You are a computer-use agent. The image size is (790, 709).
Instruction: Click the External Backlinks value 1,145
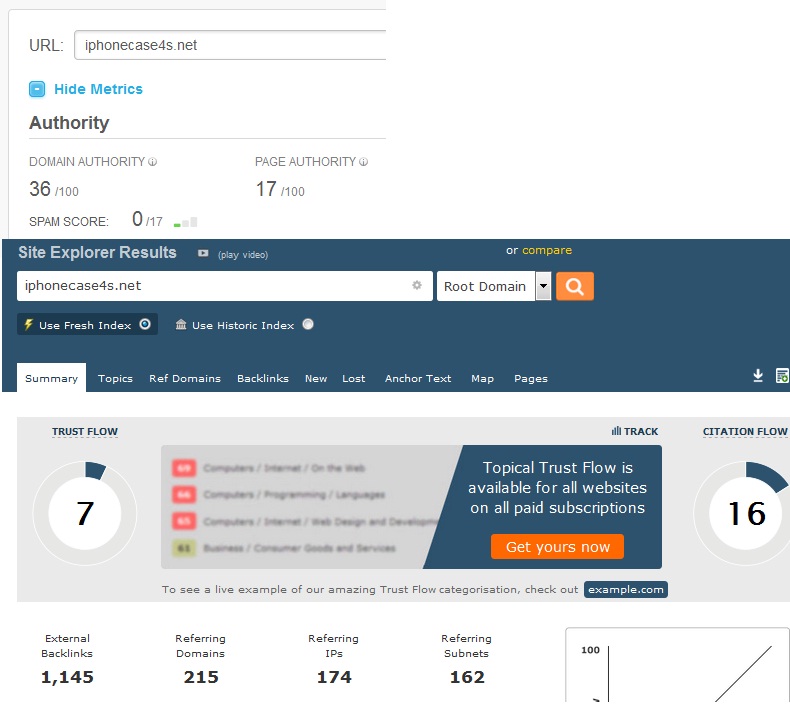click(x=67, y=677)
